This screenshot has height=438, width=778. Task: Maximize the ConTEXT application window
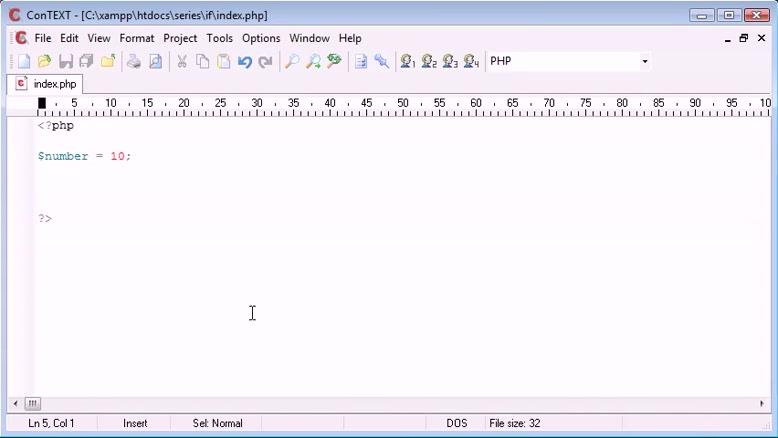click(729, 15)
